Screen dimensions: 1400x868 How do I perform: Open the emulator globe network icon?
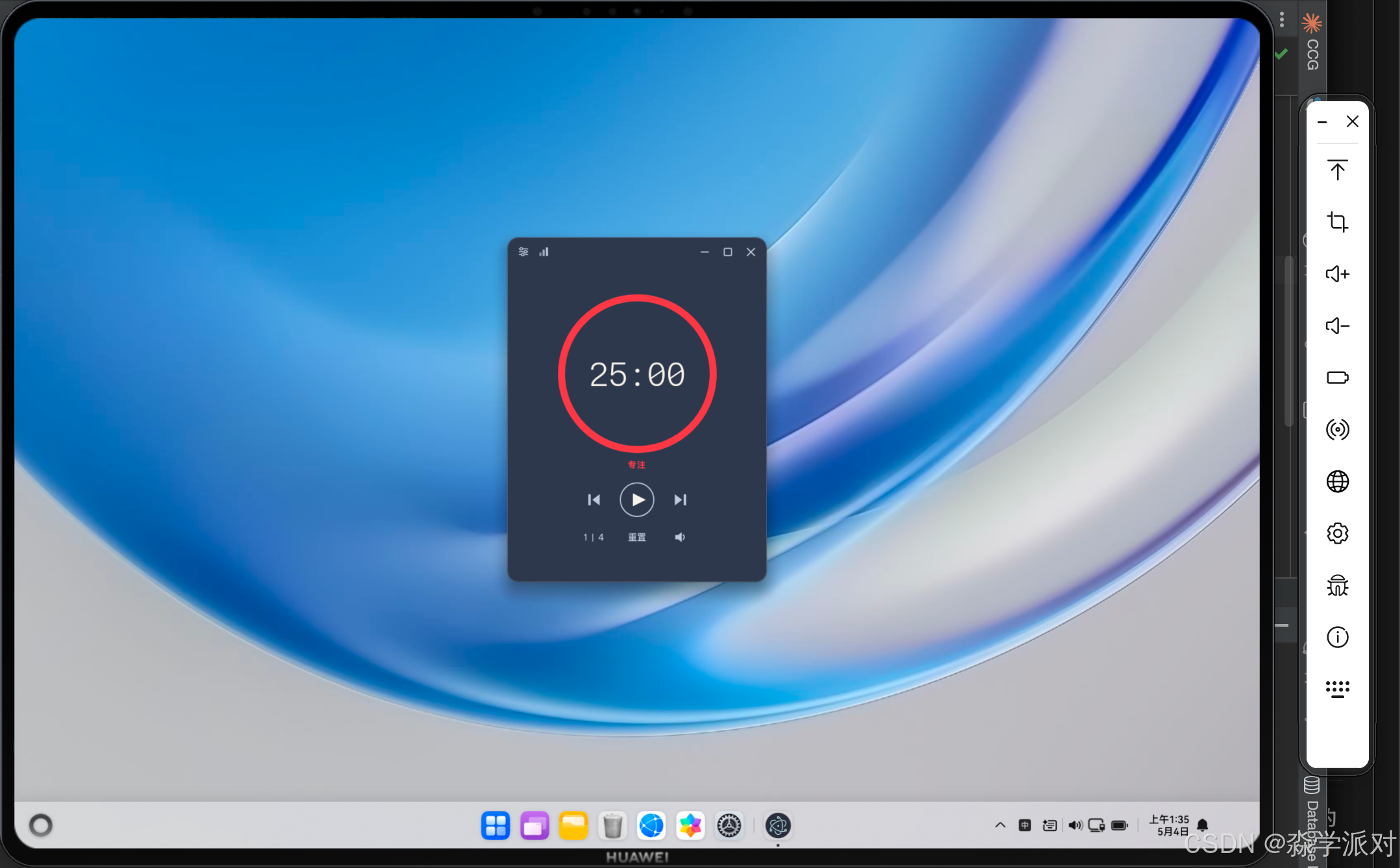click(1337, 481)
